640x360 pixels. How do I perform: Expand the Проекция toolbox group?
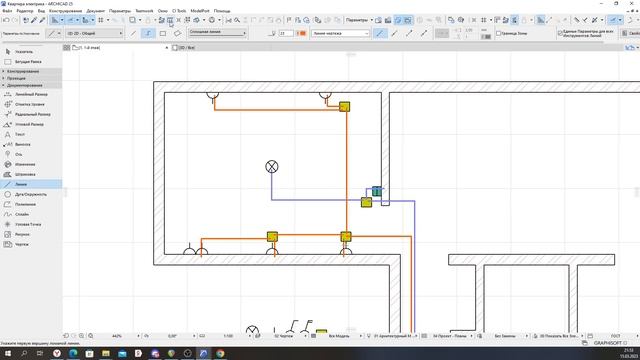click(31, 78)
